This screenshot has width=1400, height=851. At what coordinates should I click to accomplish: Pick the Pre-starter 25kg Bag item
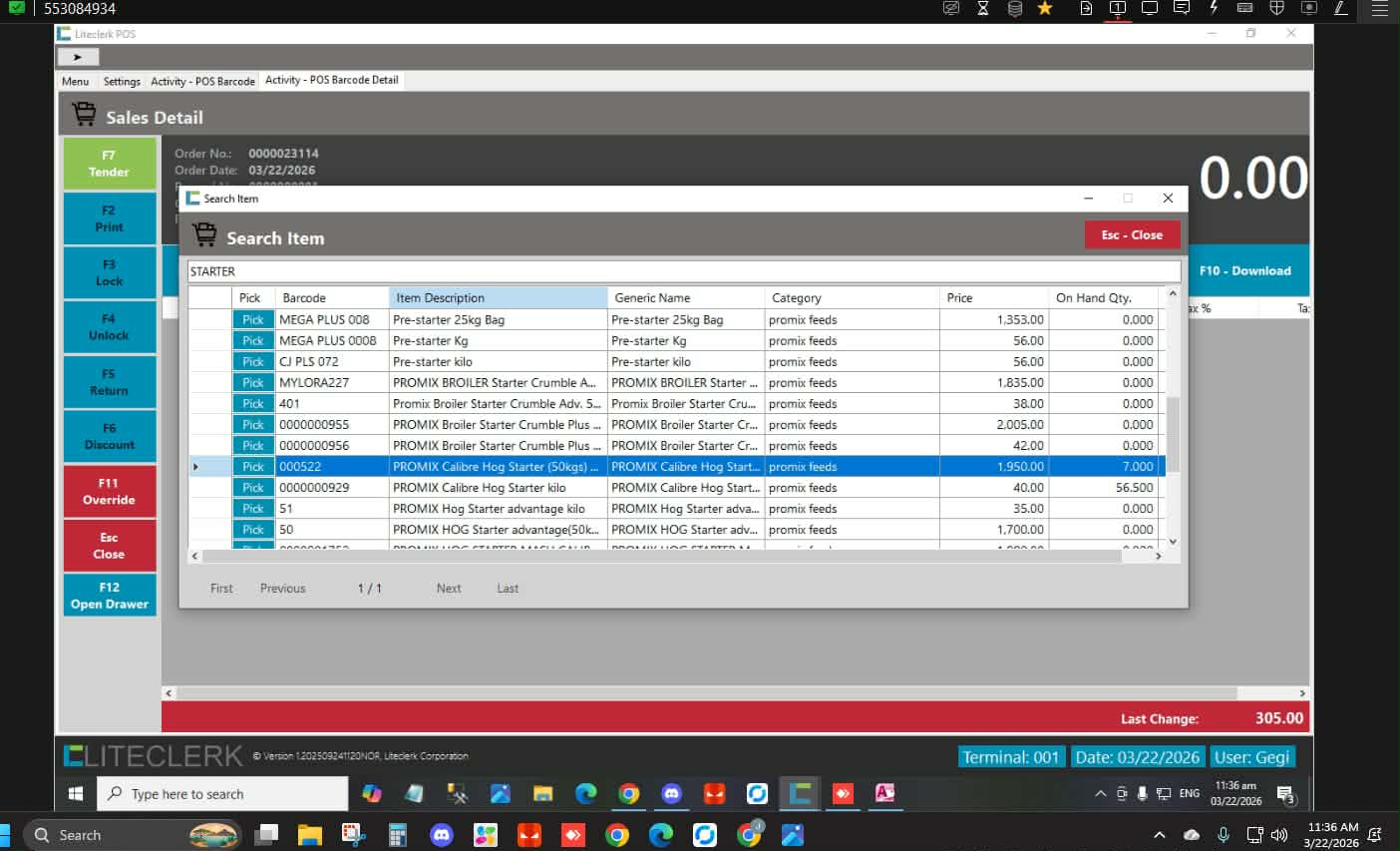253,320
